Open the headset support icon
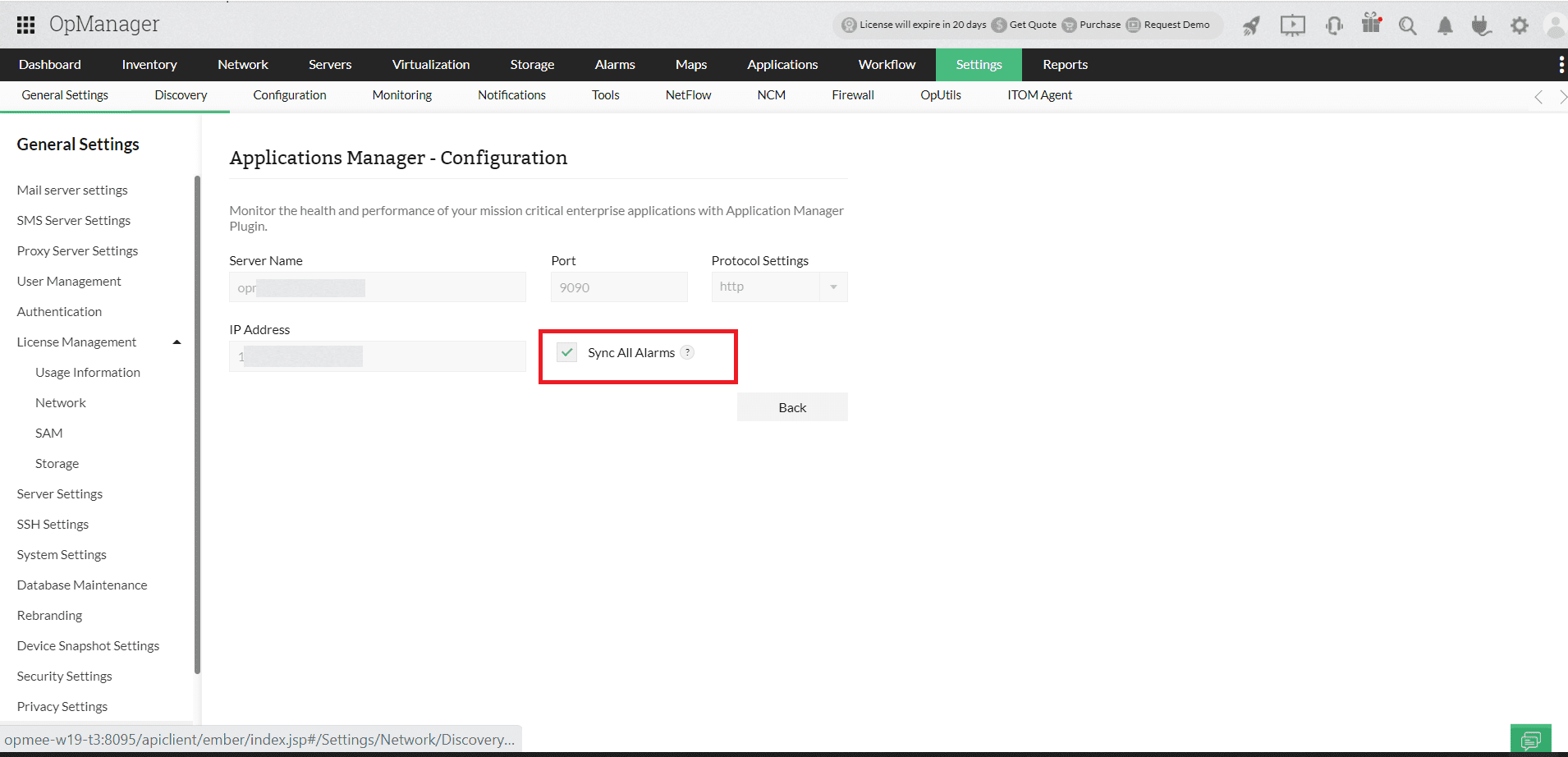The width and height of the screenshot is (1568, 757). [x=1333, y=25]
